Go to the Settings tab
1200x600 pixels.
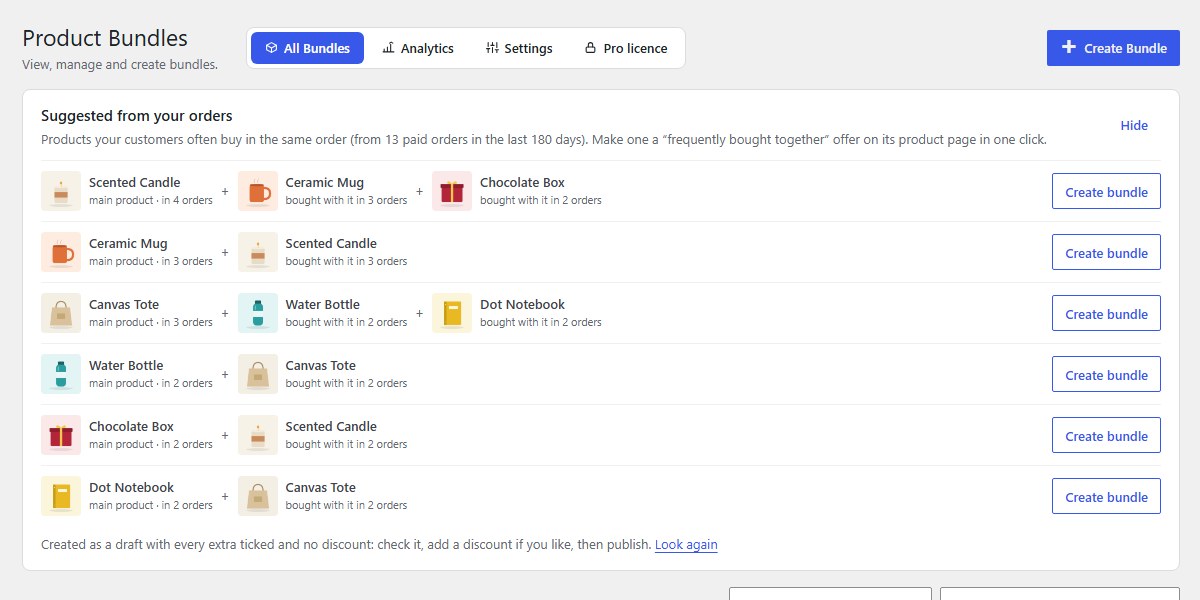tap(519, 48)
